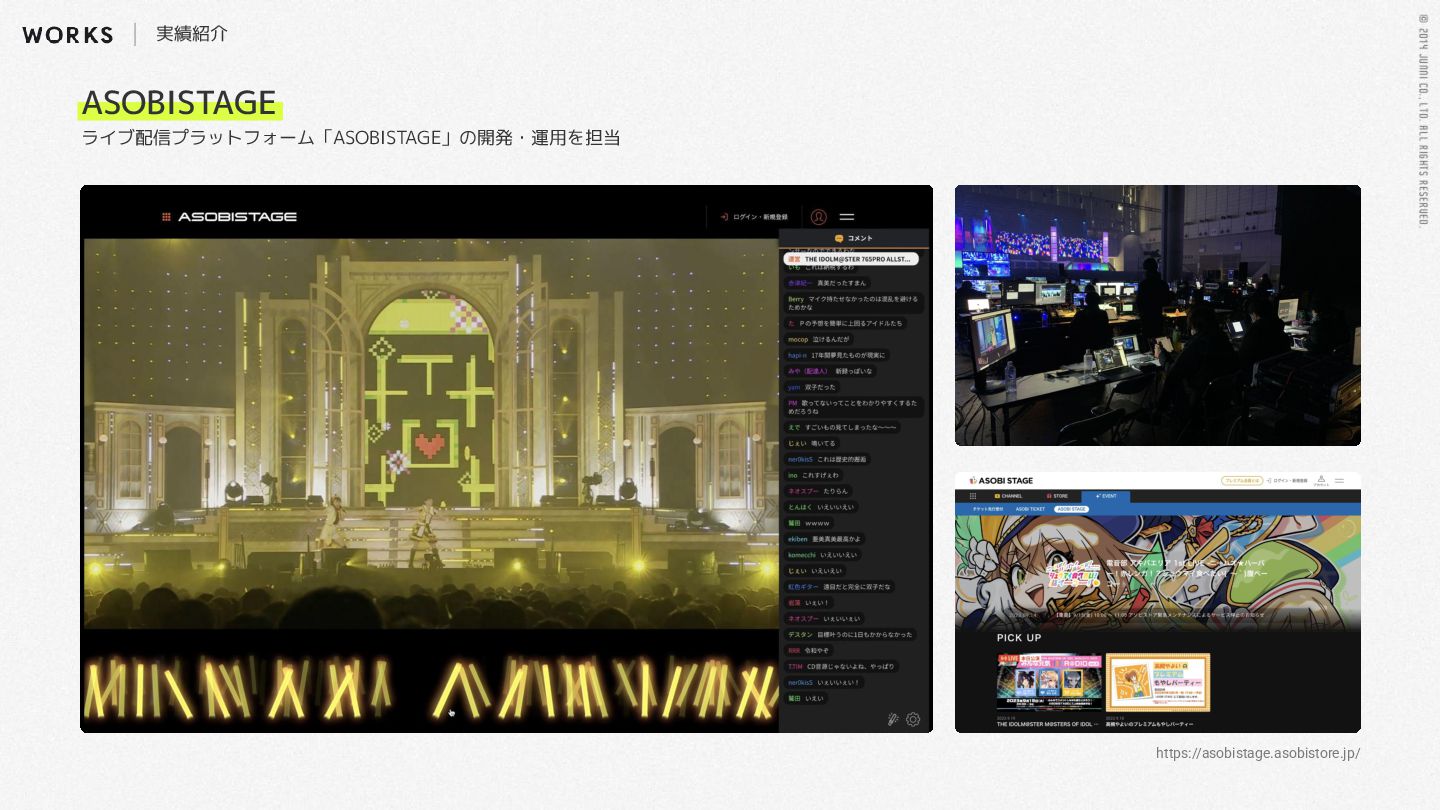Click the maintenance notice line under the hero banner
This screenshot has height=810, width=1440.
pyautogui.click(x=1160, y=615)
